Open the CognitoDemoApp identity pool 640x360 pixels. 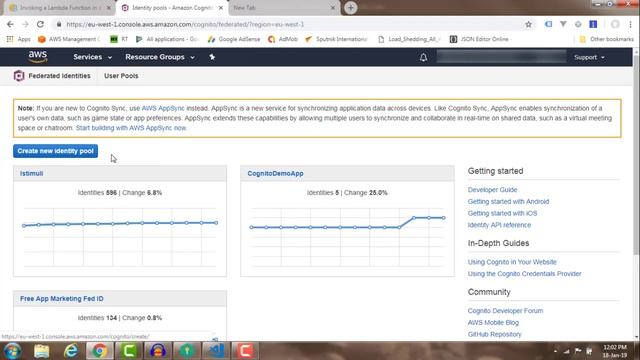(275, 173)
